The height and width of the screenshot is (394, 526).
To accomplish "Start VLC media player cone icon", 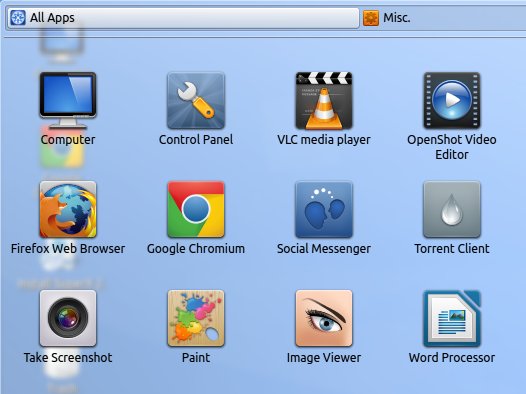I will tap(324, 100).
